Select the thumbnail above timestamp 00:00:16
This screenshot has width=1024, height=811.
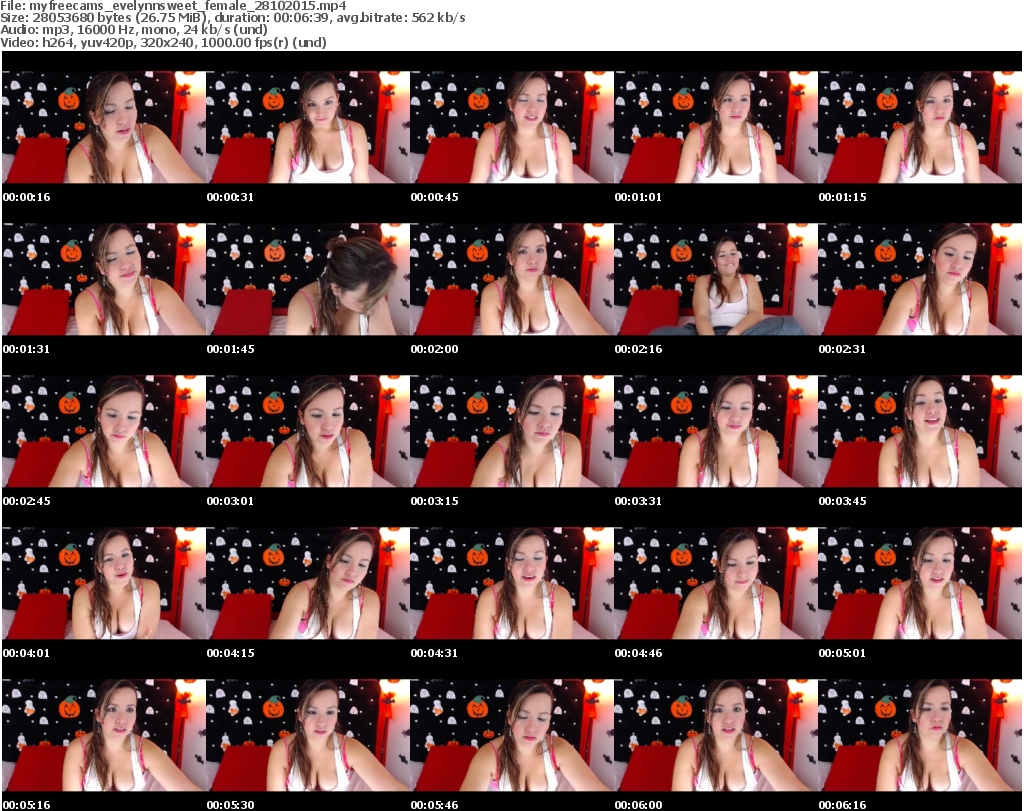(x=104, y=127)
